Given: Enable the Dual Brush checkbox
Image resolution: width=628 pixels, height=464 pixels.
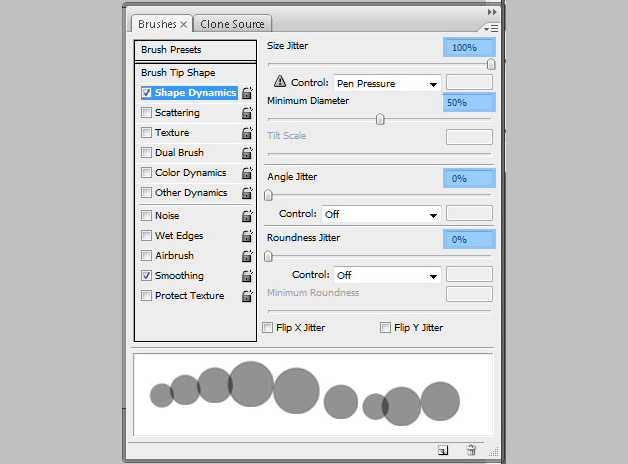Looking at the screenshot, I should click(147, 153).
